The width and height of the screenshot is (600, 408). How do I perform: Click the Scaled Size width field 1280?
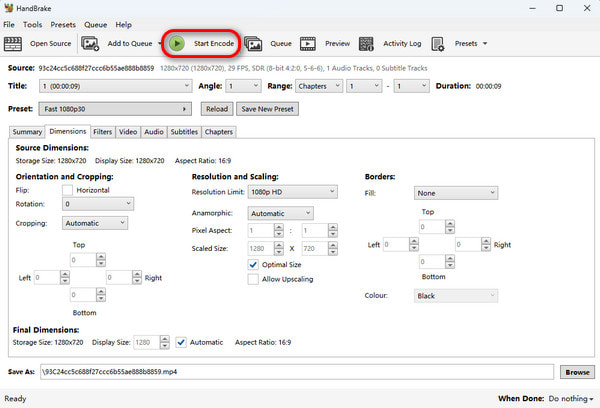(261, 248)
